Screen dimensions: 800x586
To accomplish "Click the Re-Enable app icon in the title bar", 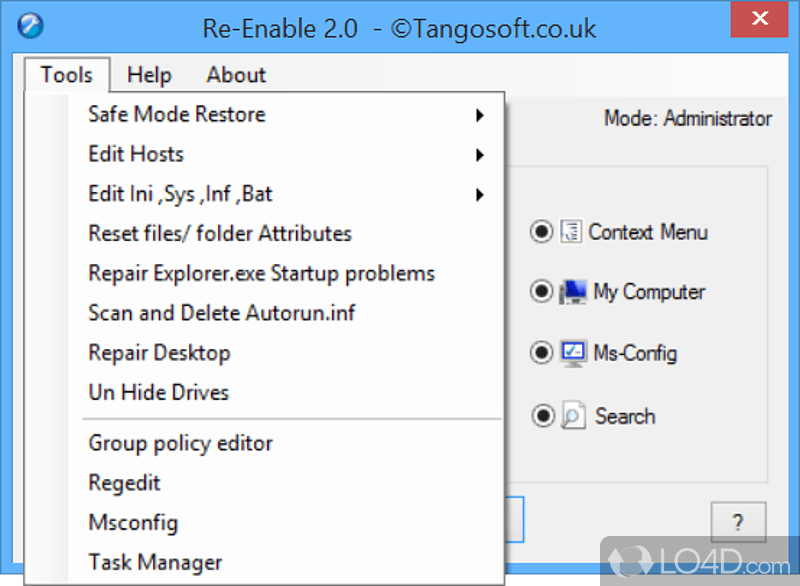I will pyautogui.click(x=30, y=24).
